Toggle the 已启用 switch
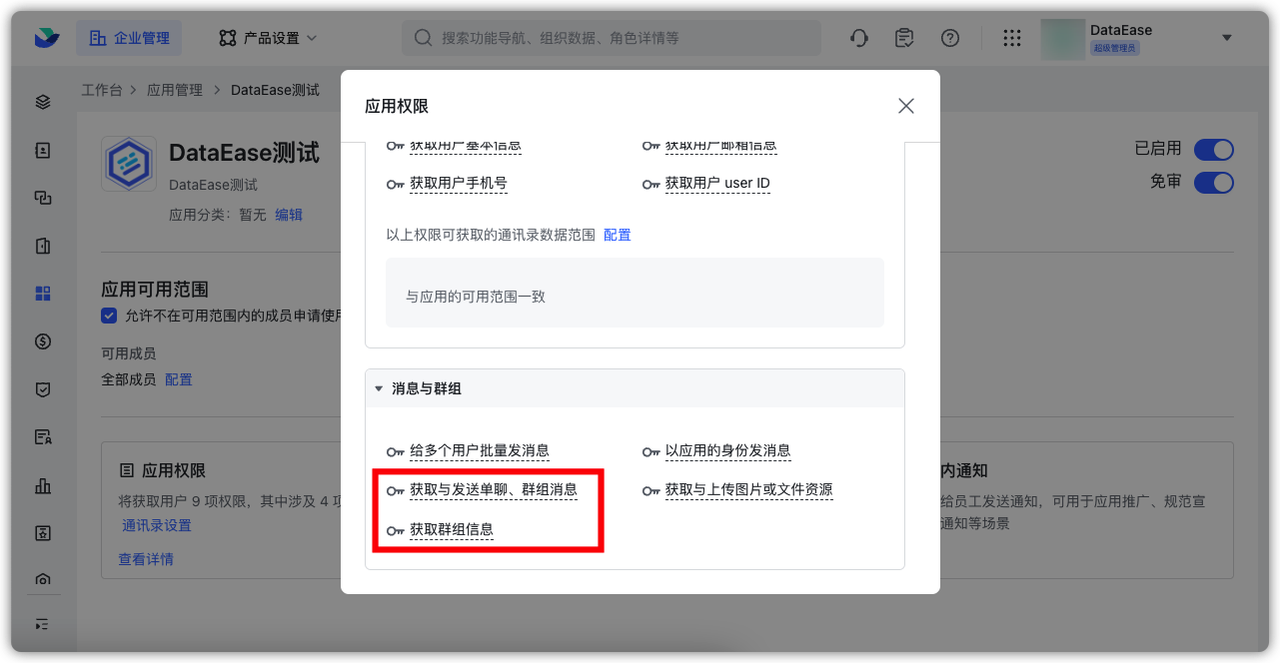The height and width of the screenshot is (663, 1280). [1214, 150]
